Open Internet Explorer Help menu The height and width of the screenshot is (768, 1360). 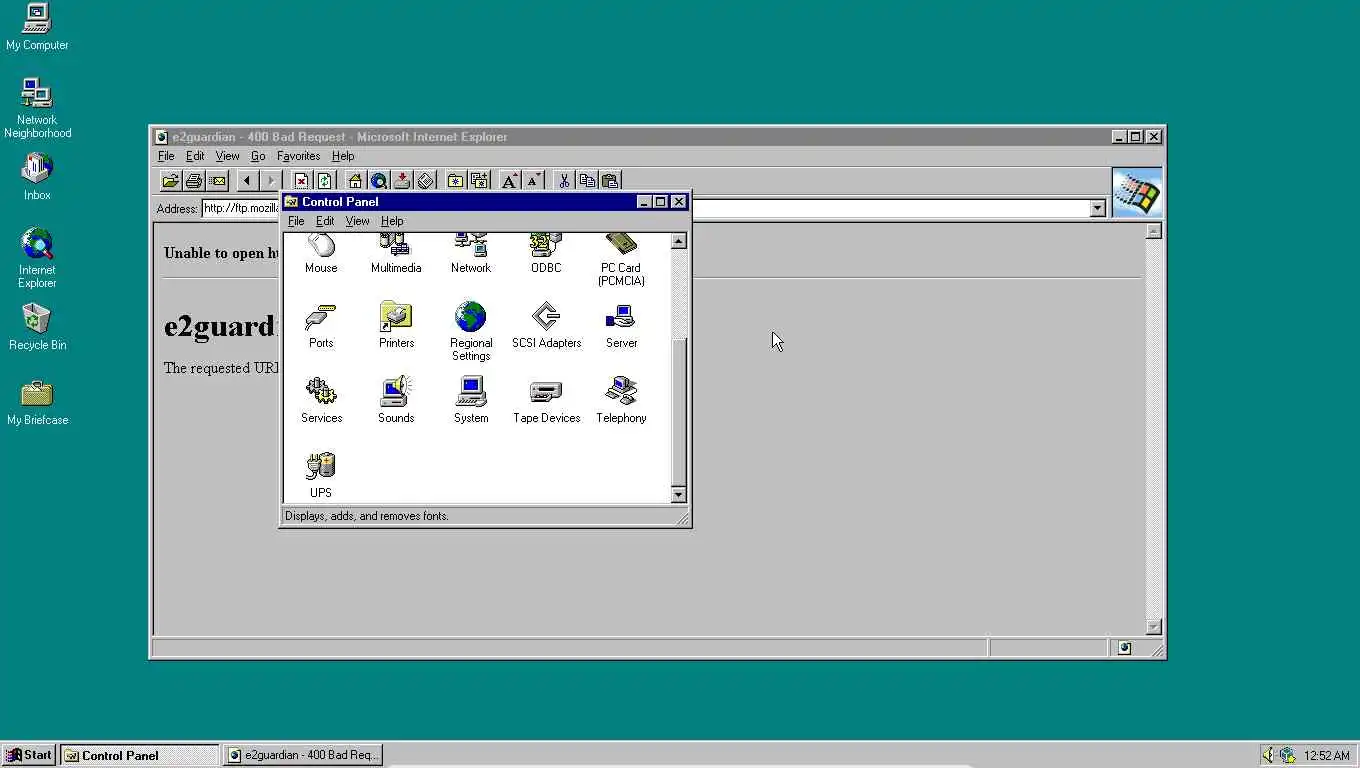(343, 156)
